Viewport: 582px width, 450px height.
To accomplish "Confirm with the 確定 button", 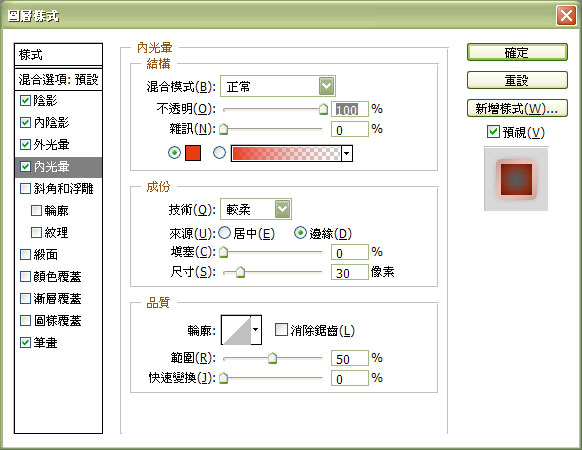I will (x=517, y=52).
